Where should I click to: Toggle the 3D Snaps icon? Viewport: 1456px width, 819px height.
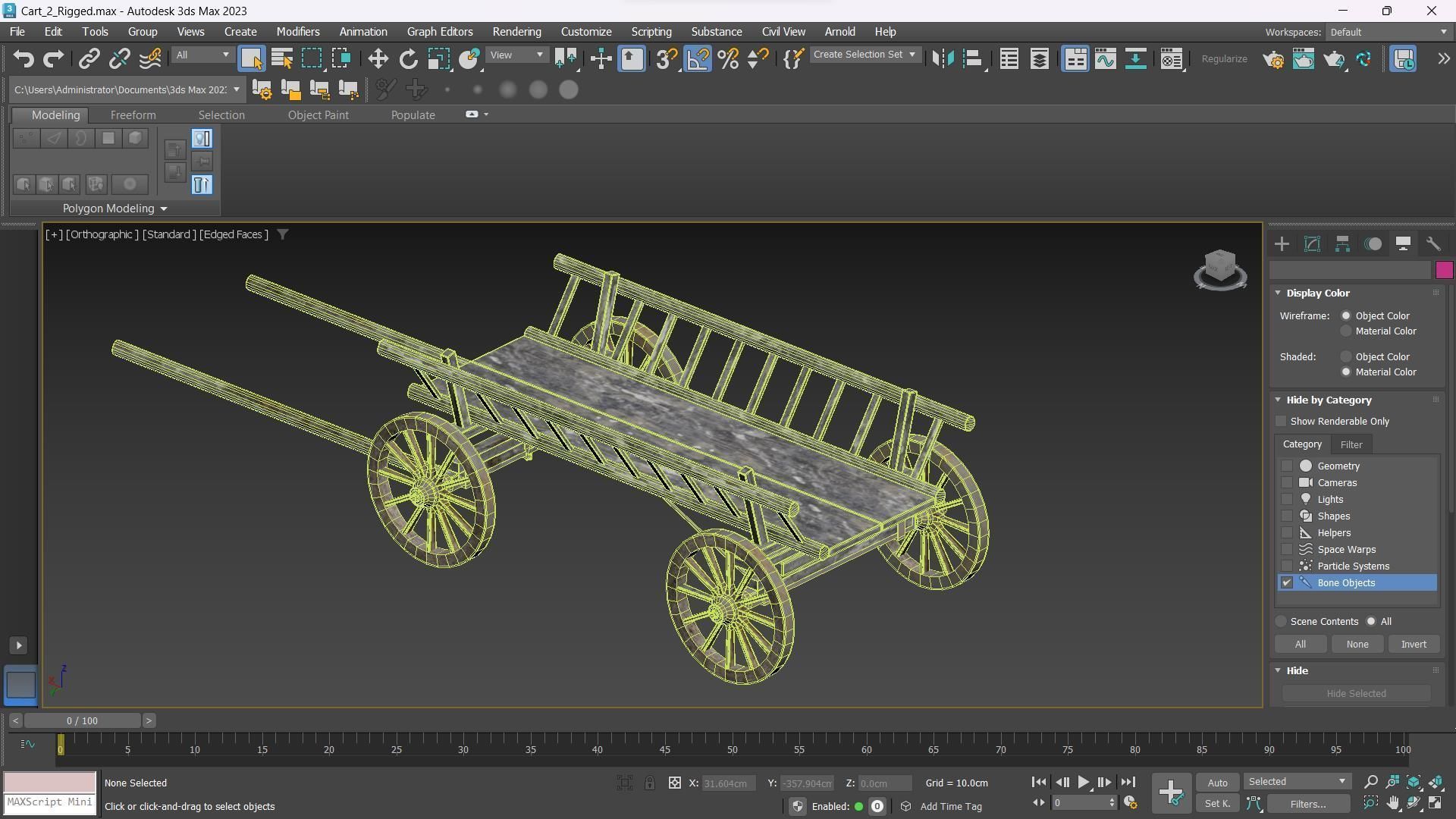click(667, 59)
